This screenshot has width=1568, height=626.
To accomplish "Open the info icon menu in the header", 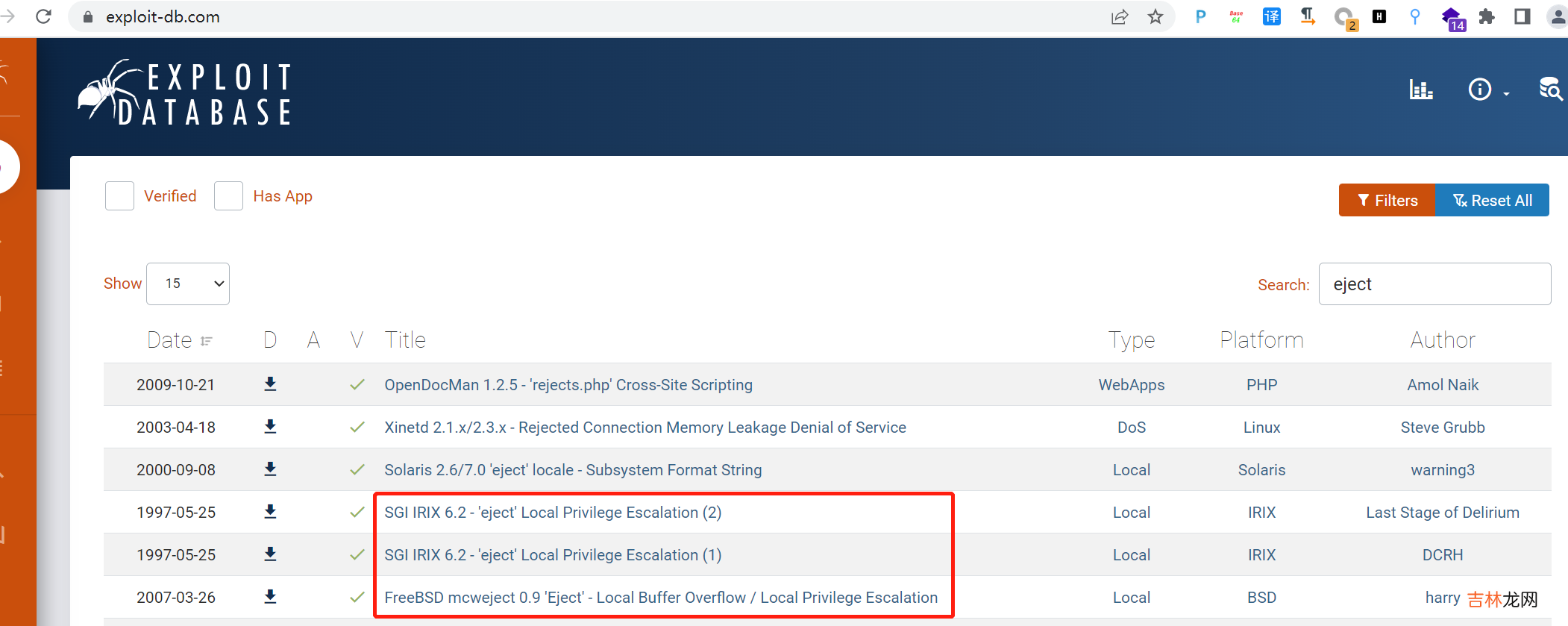I will click(x=1487, y=90).
